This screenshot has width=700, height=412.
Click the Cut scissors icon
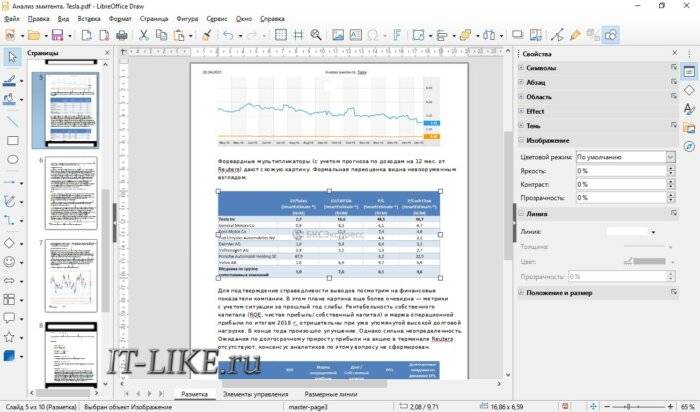click(x=143, y=35)
